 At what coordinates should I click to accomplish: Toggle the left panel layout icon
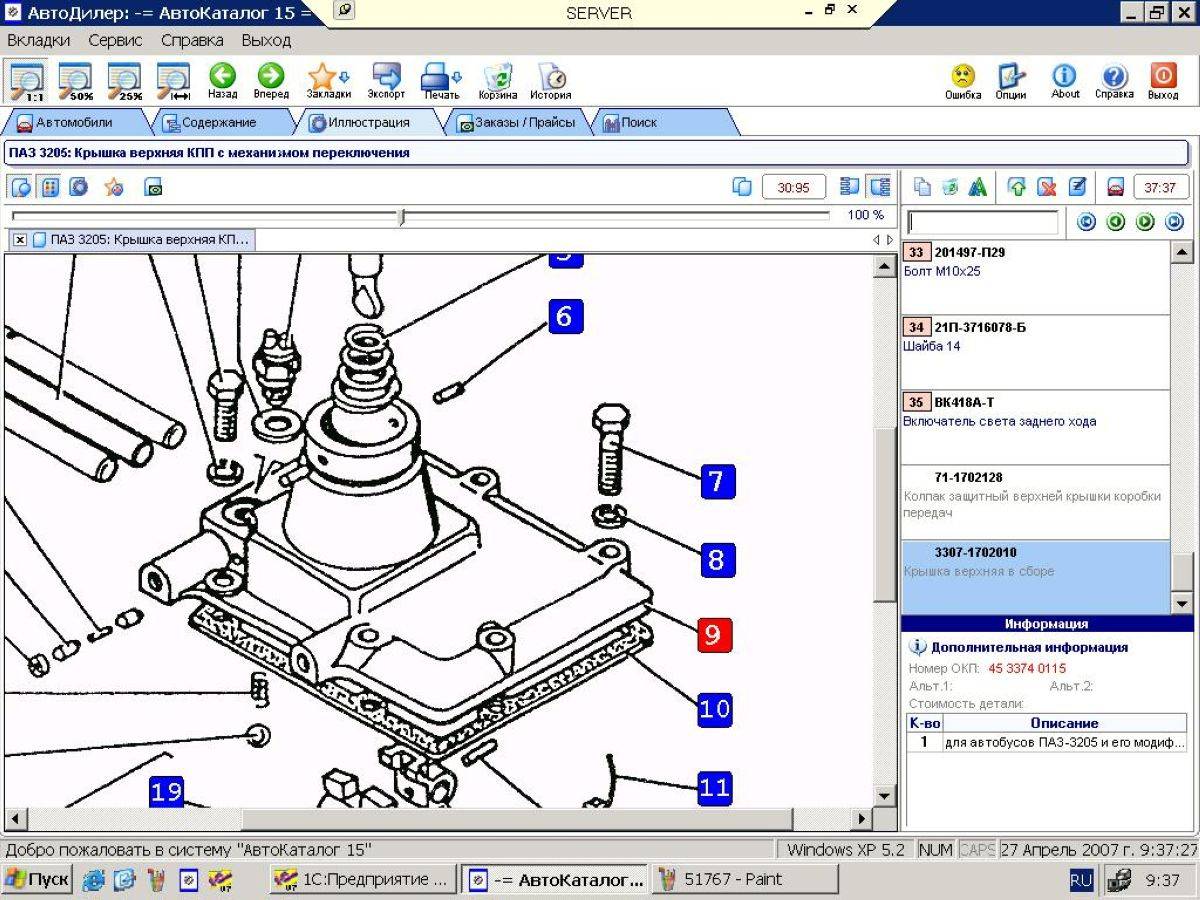(x=851, y=187)
